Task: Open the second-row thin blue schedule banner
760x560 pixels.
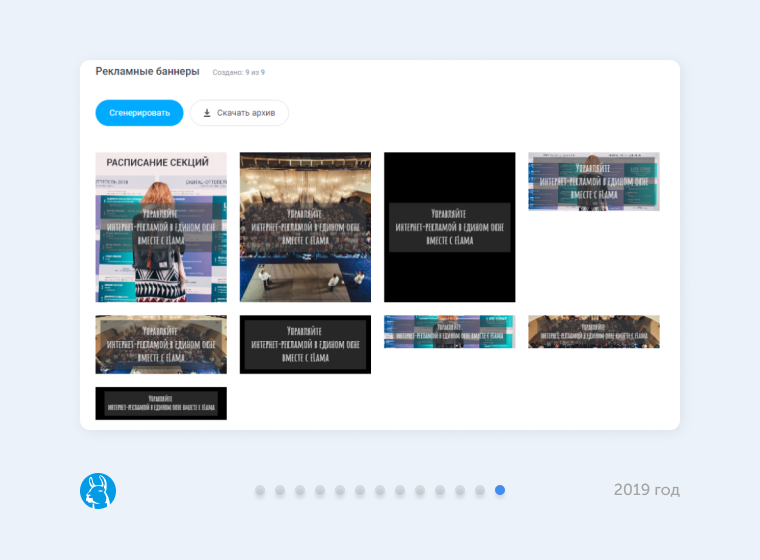Action: [x=449, y=331]
